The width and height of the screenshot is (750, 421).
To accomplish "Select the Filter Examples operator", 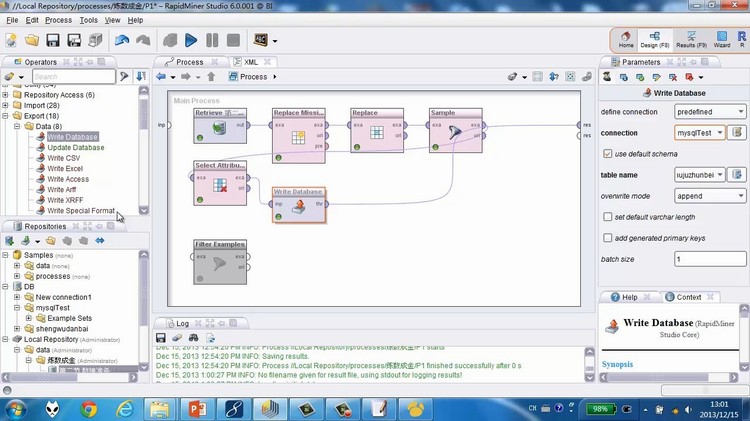I will (x=220, y=262).
